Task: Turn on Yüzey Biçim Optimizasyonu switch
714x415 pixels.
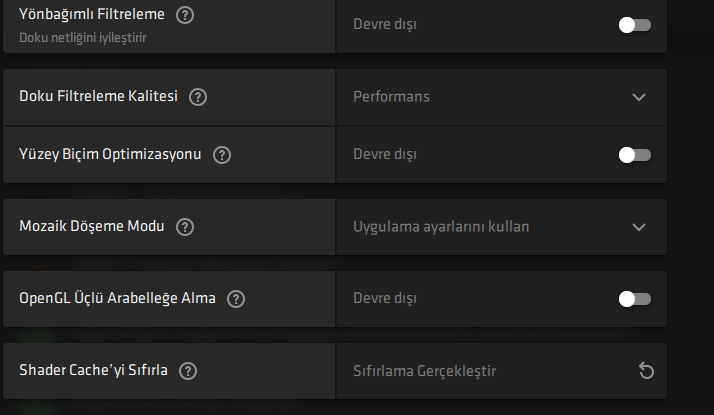Action: click(634, 155)
